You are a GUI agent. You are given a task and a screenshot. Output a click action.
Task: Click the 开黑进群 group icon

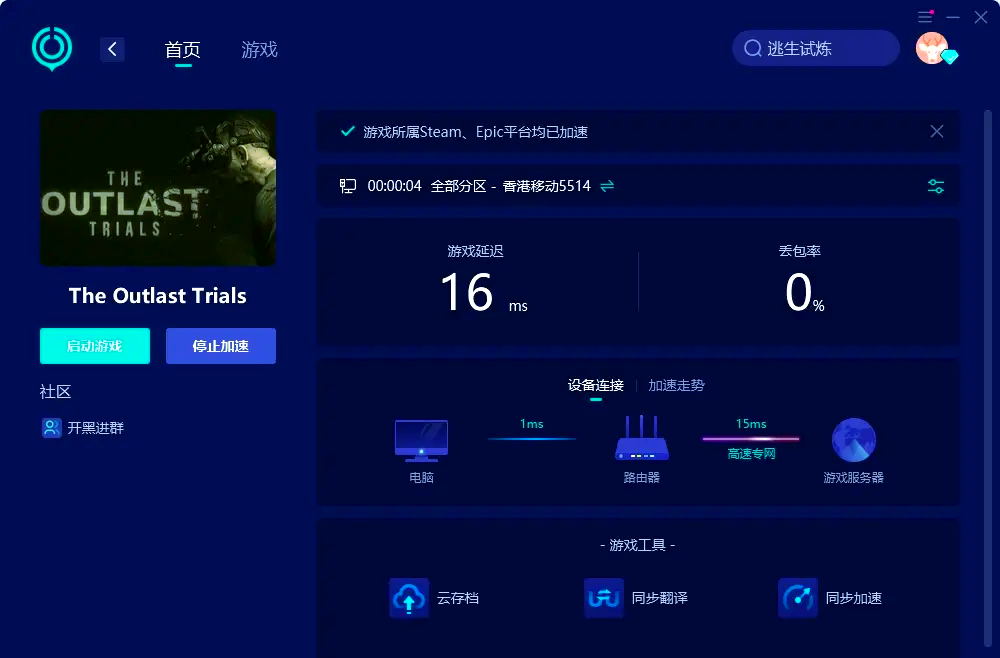52,427
